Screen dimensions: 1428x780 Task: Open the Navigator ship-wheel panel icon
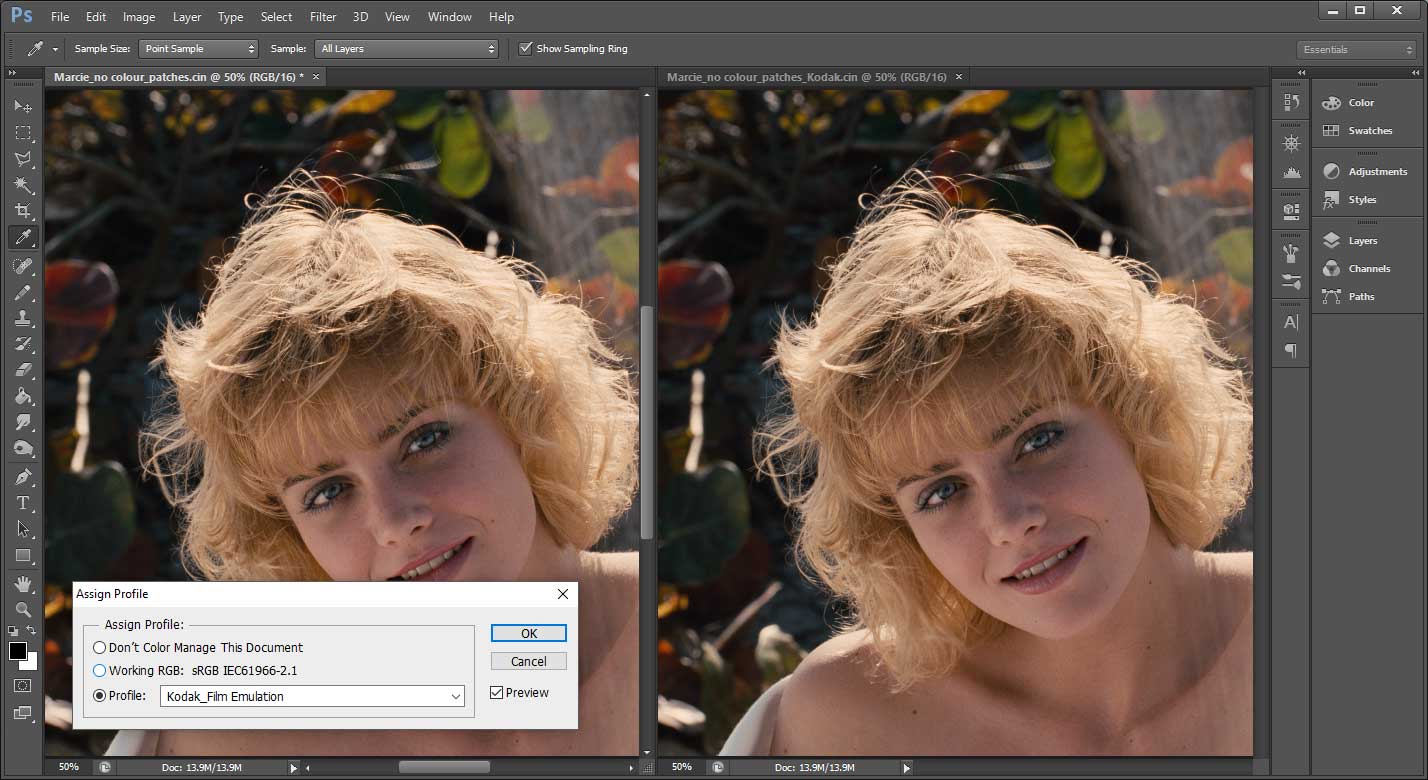(x=1291, y=144)
